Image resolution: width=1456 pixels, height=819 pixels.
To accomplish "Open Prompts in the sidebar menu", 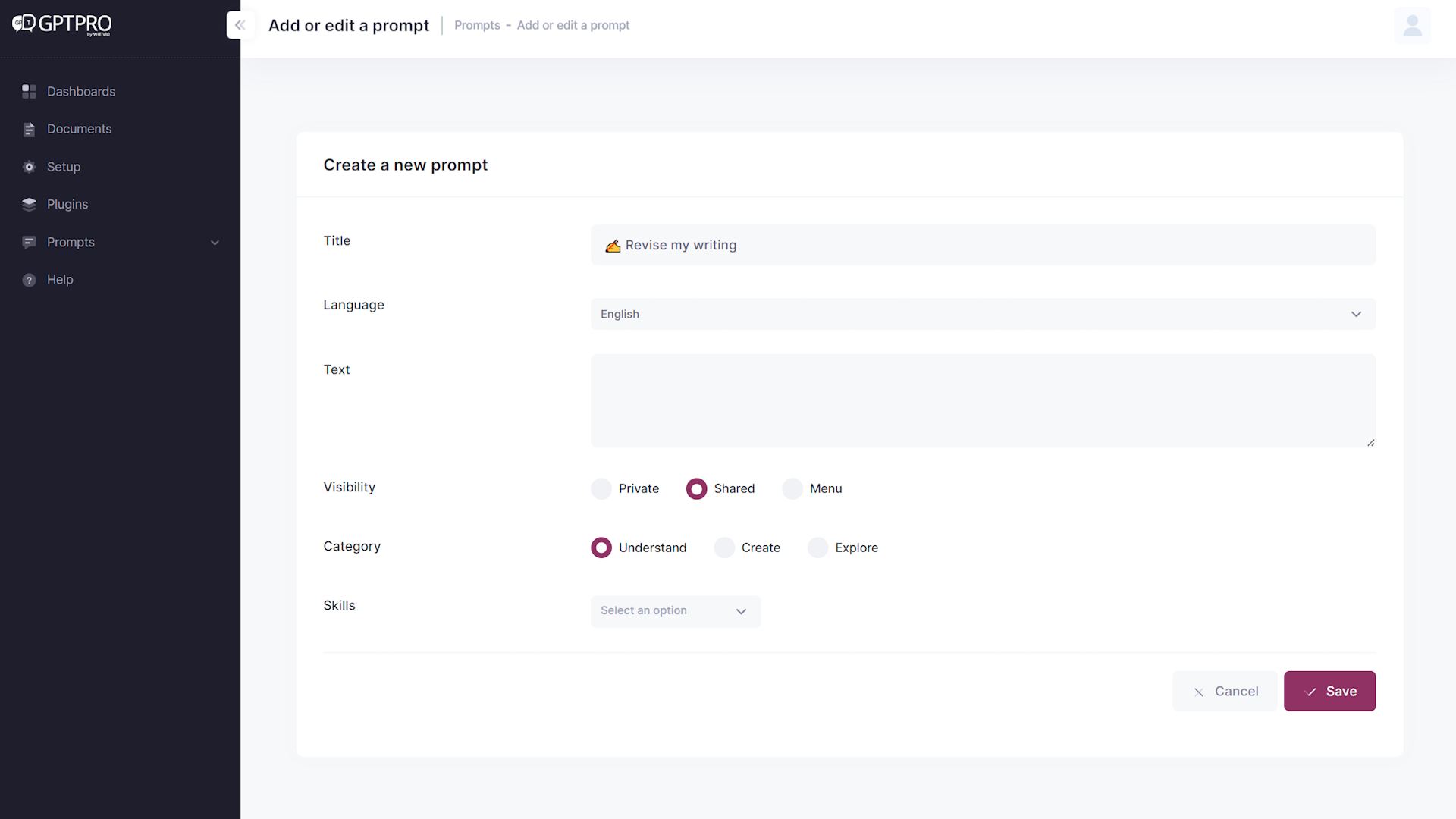I will tap(71, 243).
